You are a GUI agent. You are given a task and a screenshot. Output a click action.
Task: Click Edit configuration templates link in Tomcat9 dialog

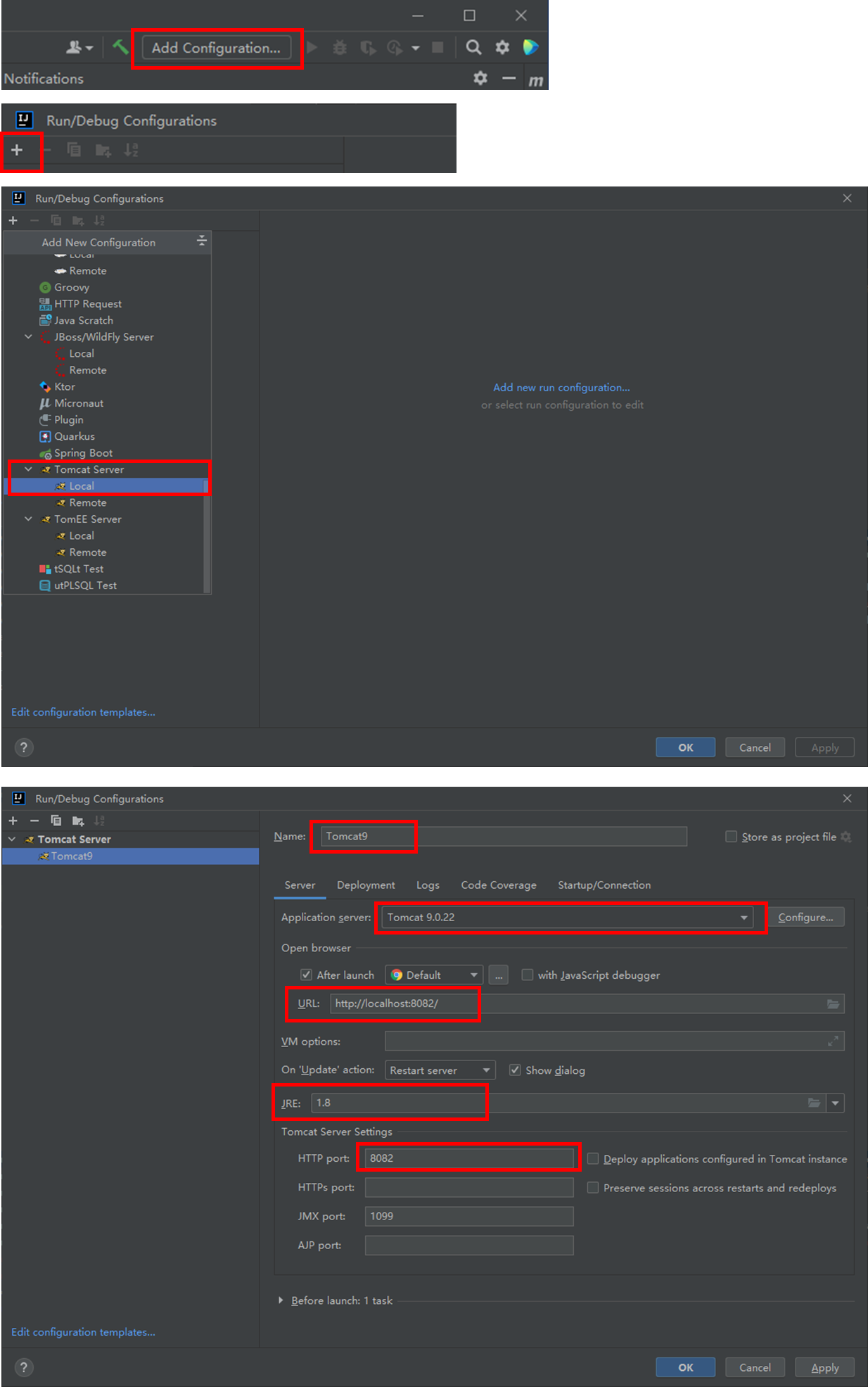point(83,1331)
